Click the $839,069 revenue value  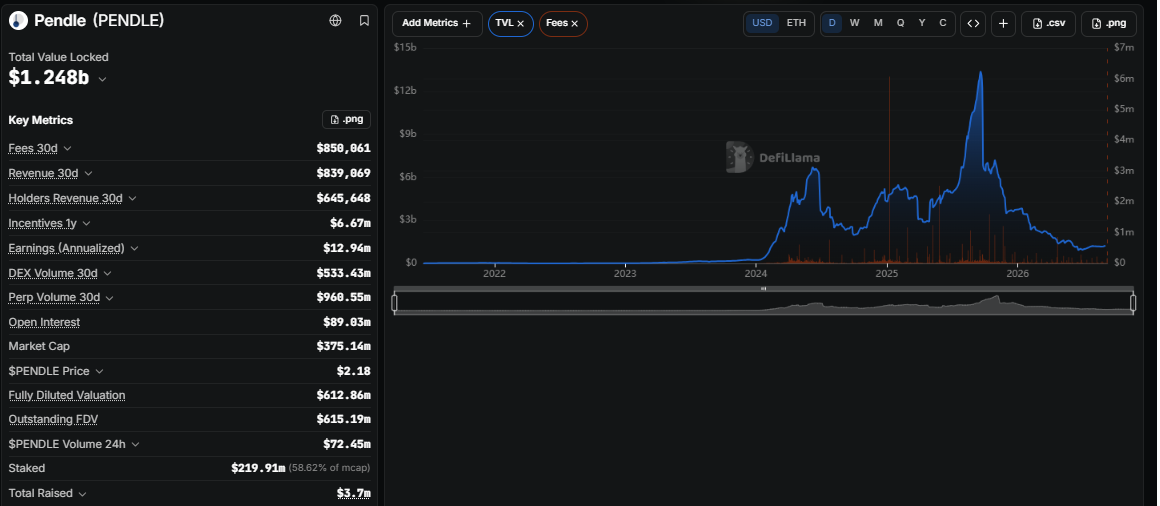point(343,173)
